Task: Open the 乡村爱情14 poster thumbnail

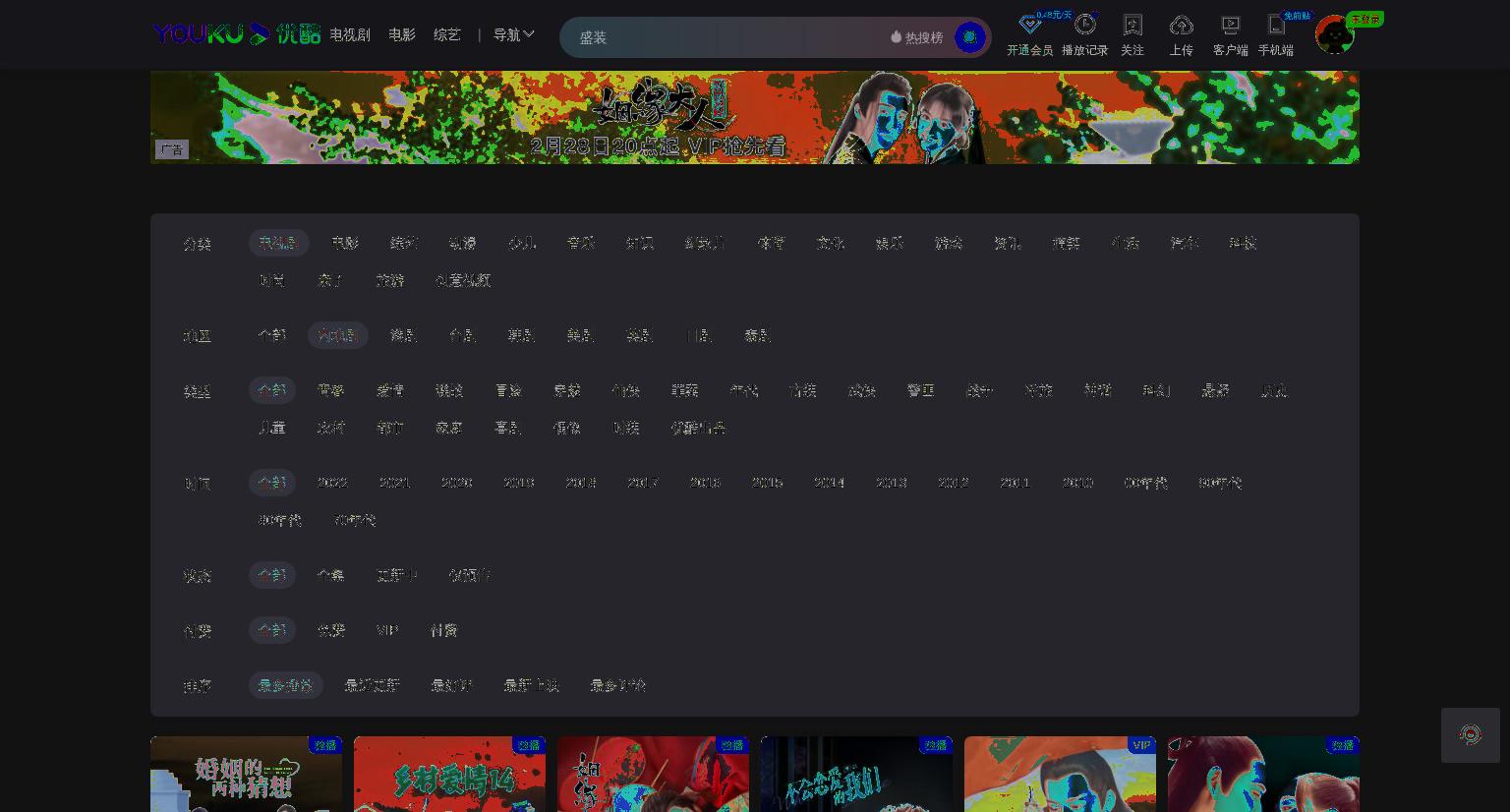Action: click(x=449, y=775)
